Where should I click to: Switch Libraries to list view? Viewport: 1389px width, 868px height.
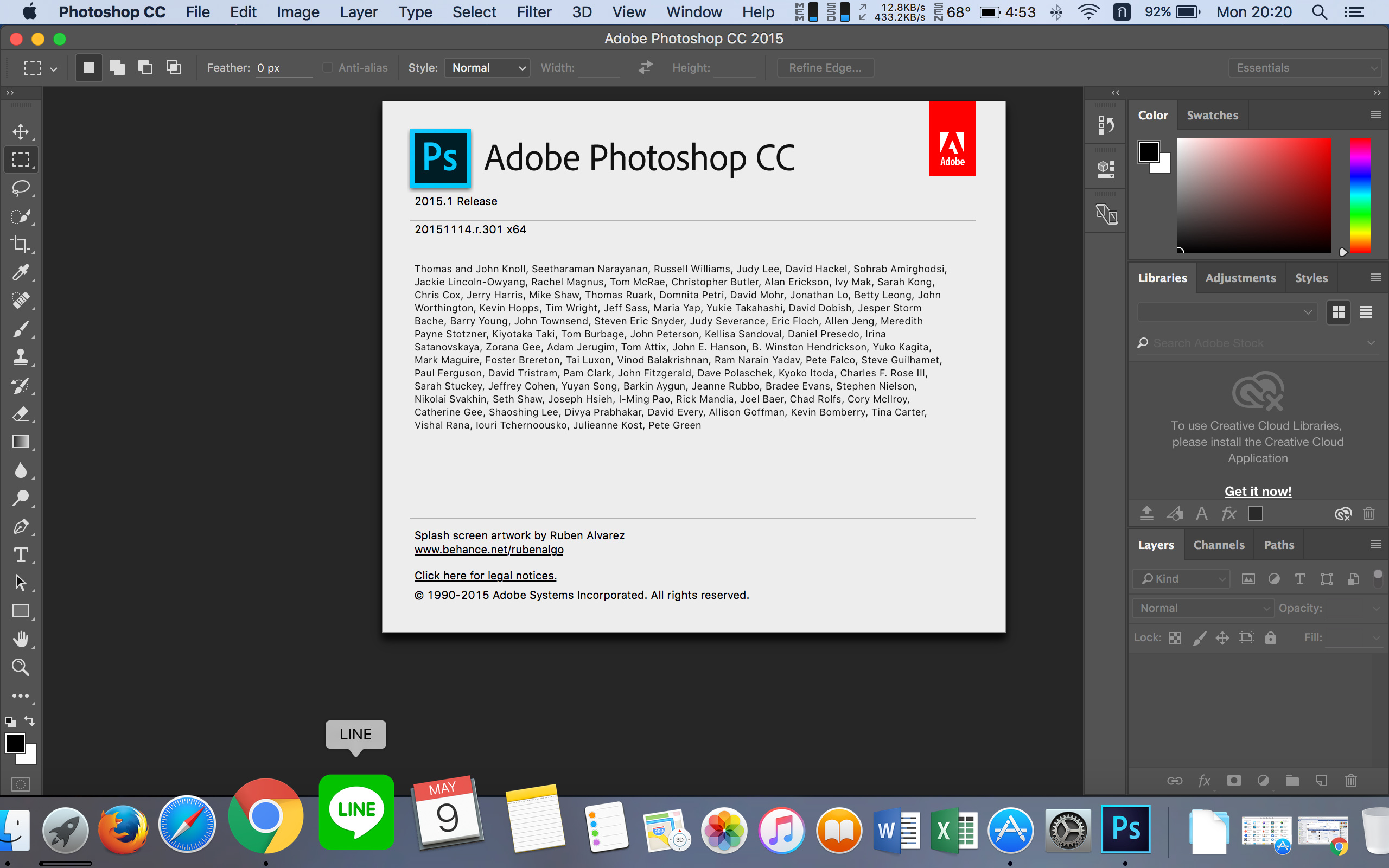coord(1366,312)
